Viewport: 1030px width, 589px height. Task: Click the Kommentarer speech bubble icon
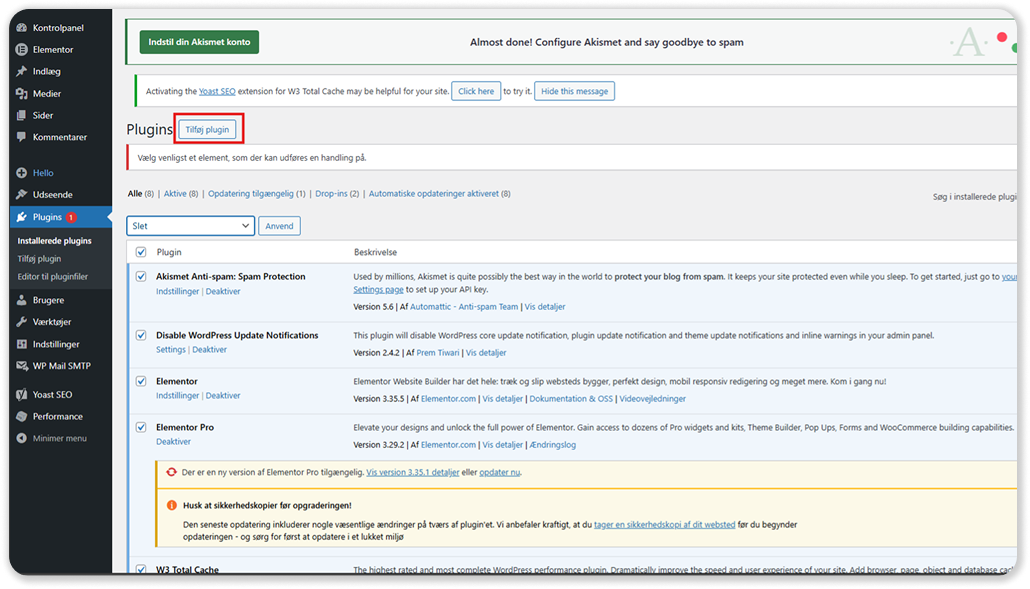click(x=22, y=137)
